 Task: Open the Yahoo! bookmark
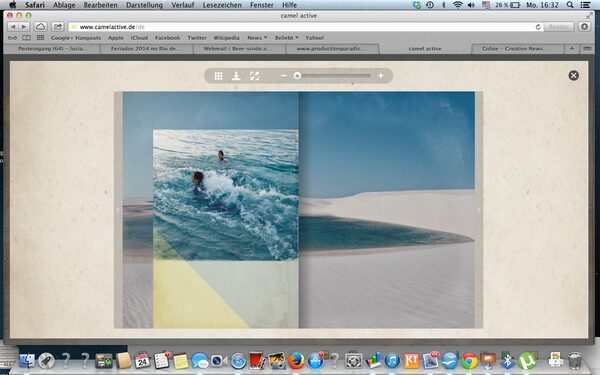click(315, 38)
